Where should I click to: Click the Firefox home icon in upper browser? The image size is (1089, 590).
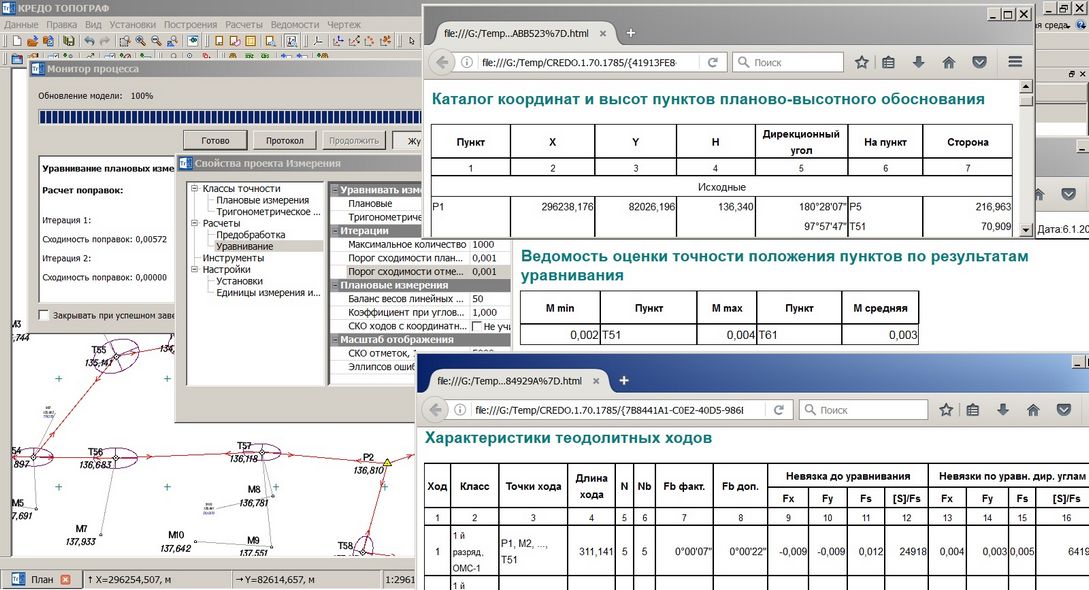[x=949, y=62]
